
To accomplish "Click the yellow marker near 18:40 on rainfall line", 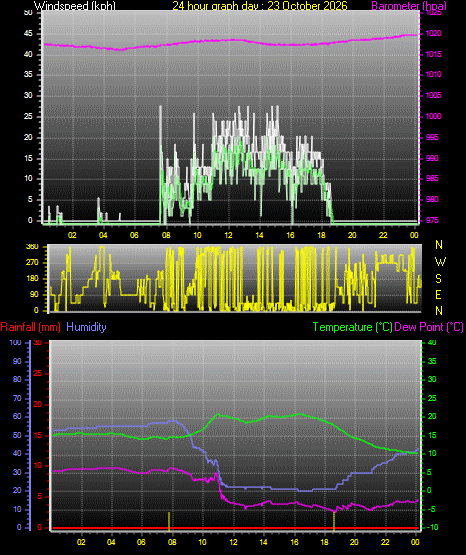I will pyautogui.click(x=334, y=521).
